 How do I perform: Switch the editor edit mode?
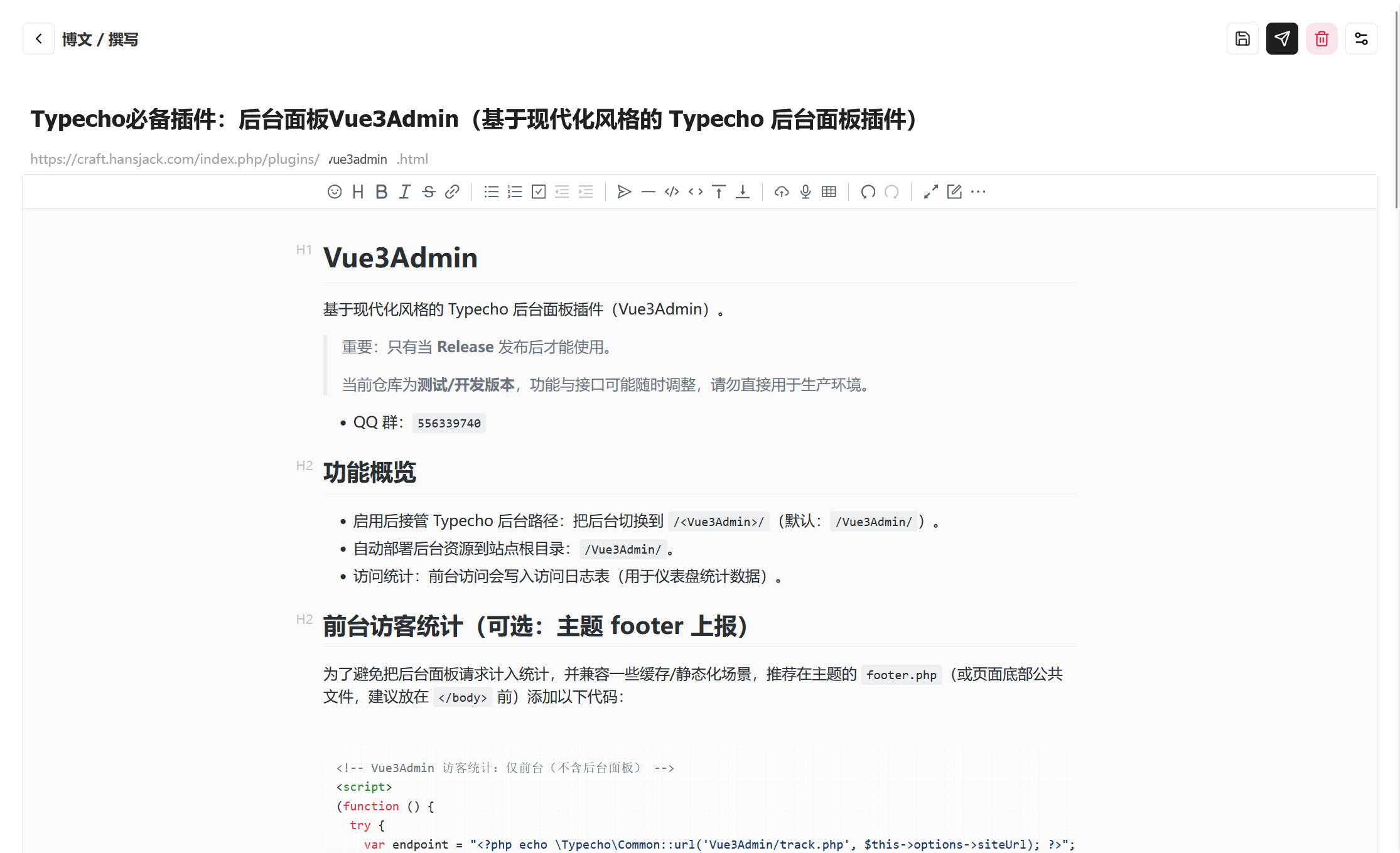(x=954, y=192)
